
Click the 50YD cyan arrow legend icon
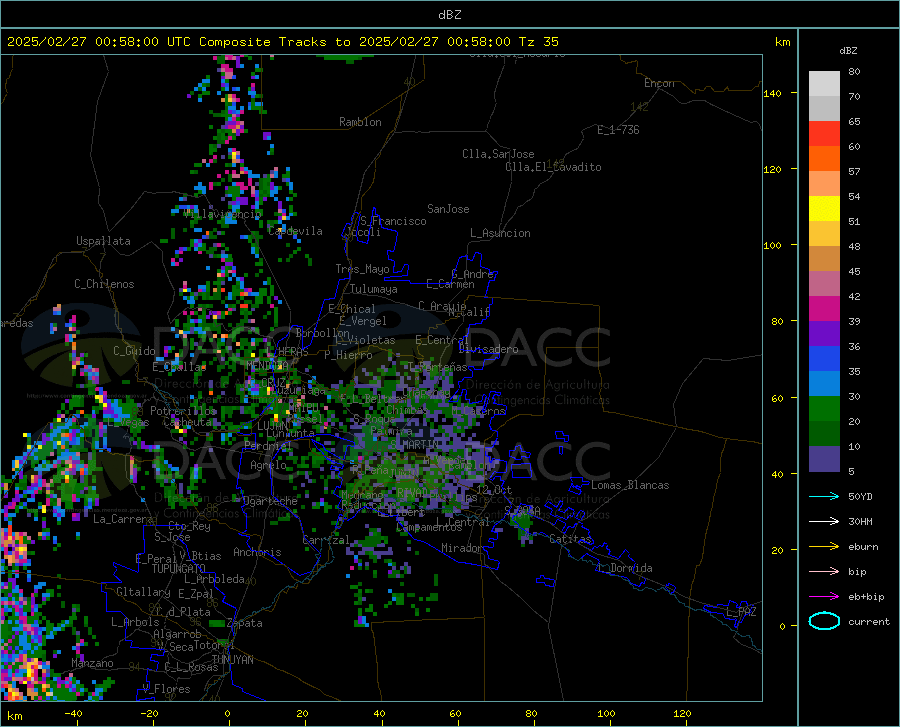click(x=824, y=496)
